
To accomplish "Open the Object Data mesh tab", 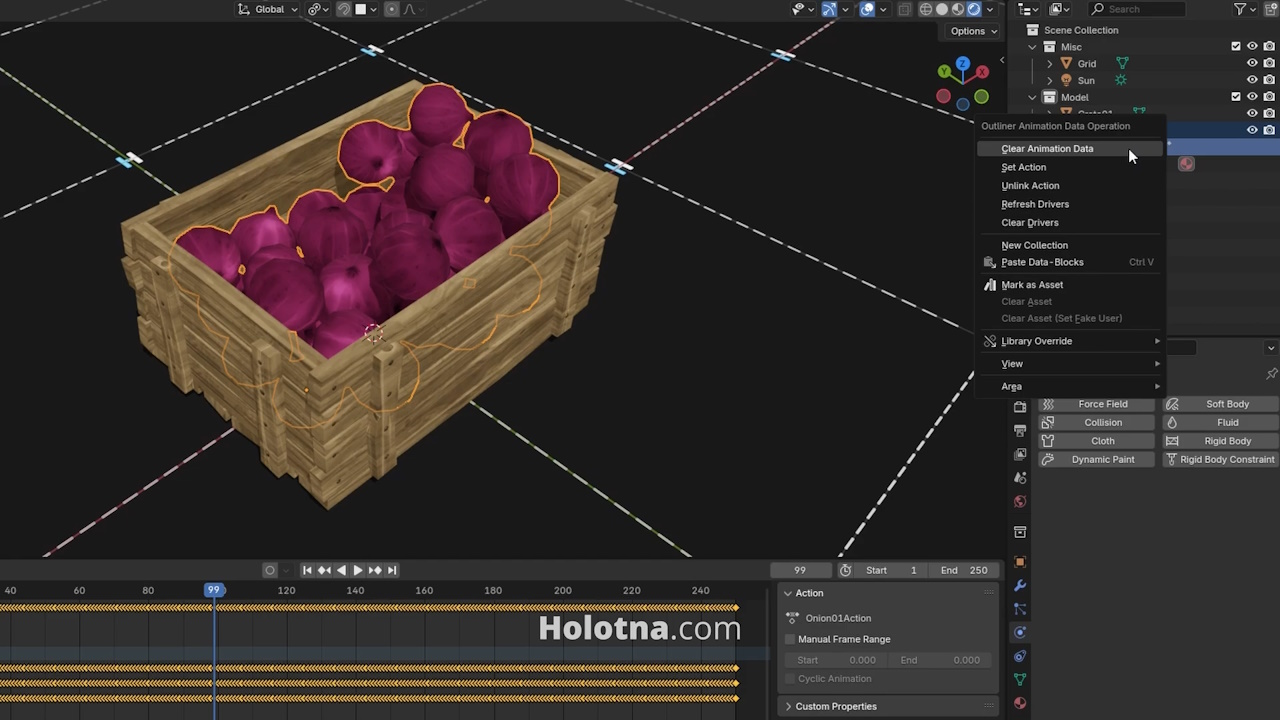I will [x=1020, y=680].
